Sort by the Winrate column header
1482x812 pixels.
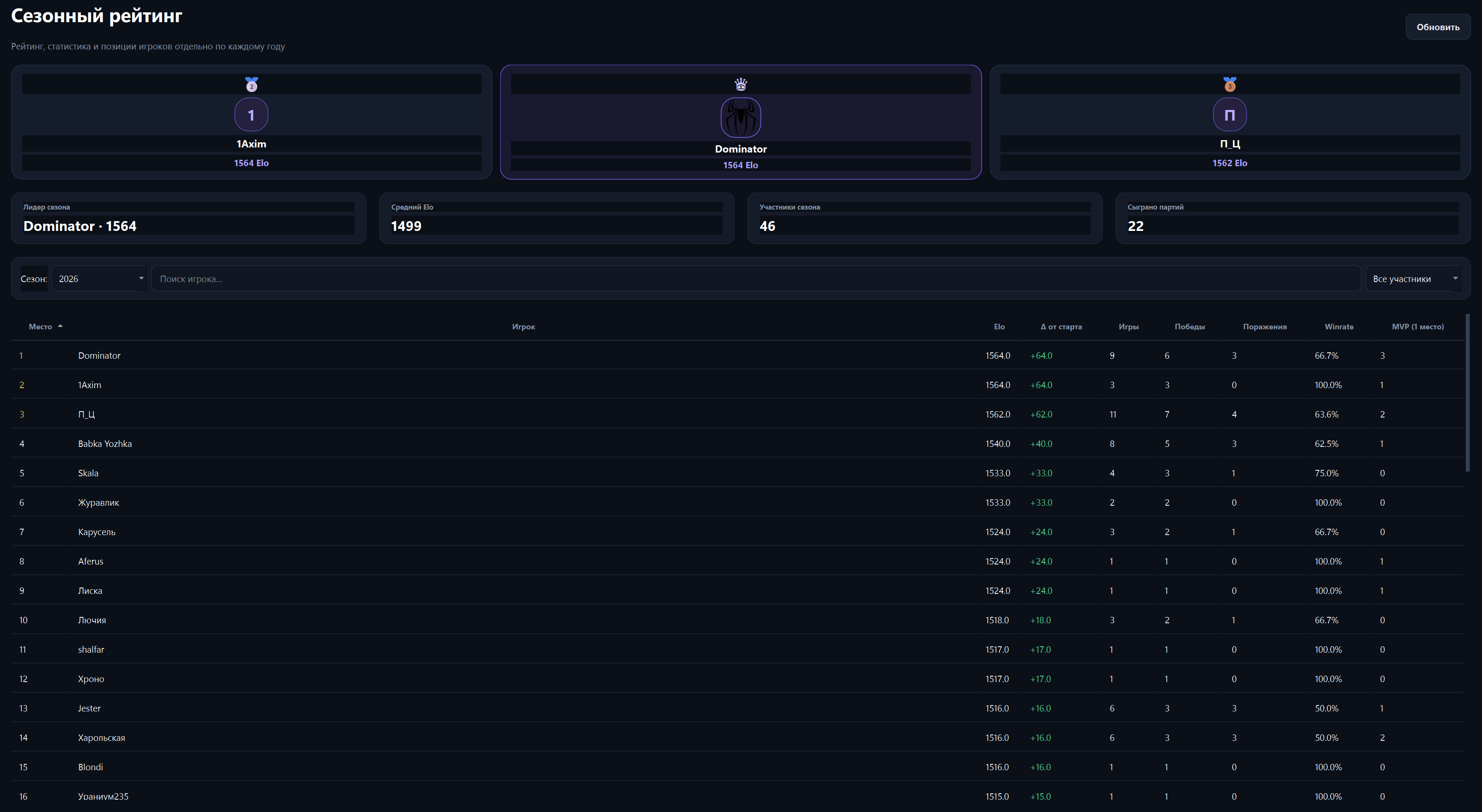(1339, 327)
